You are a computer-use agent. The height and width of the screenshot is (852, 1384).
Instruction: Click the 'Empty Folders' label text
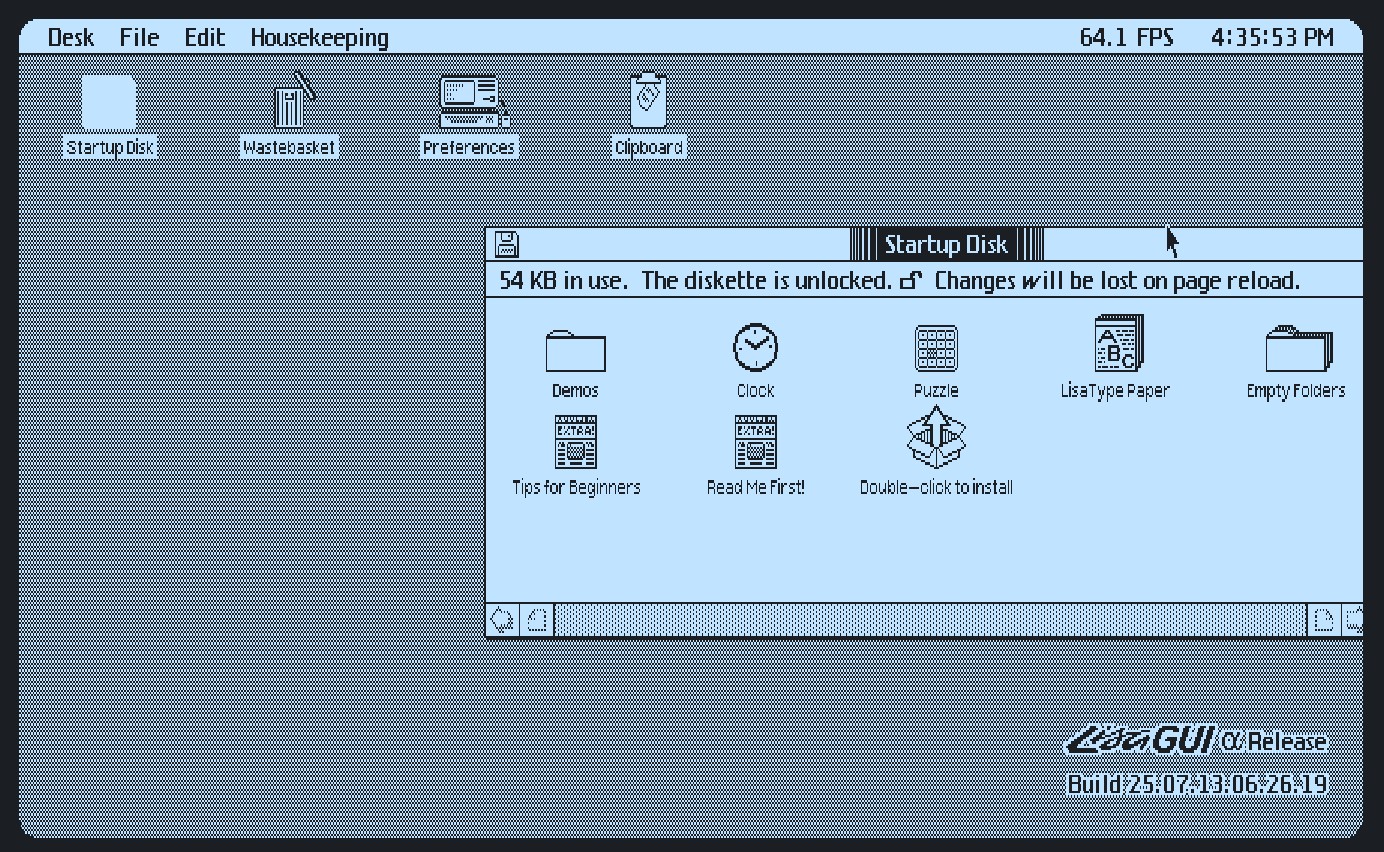(1296, 391)
